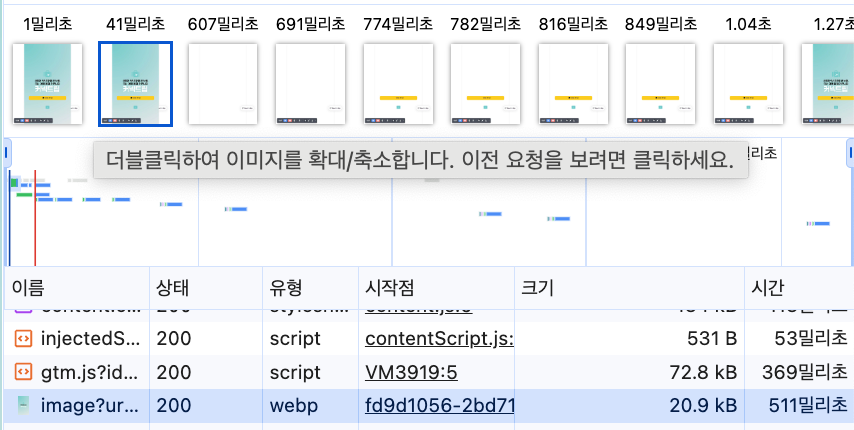This screenshot has width=854, height=430.
Task: Sort by the 유형 column header
Action: pyautogui.click(x=310, y=288)
